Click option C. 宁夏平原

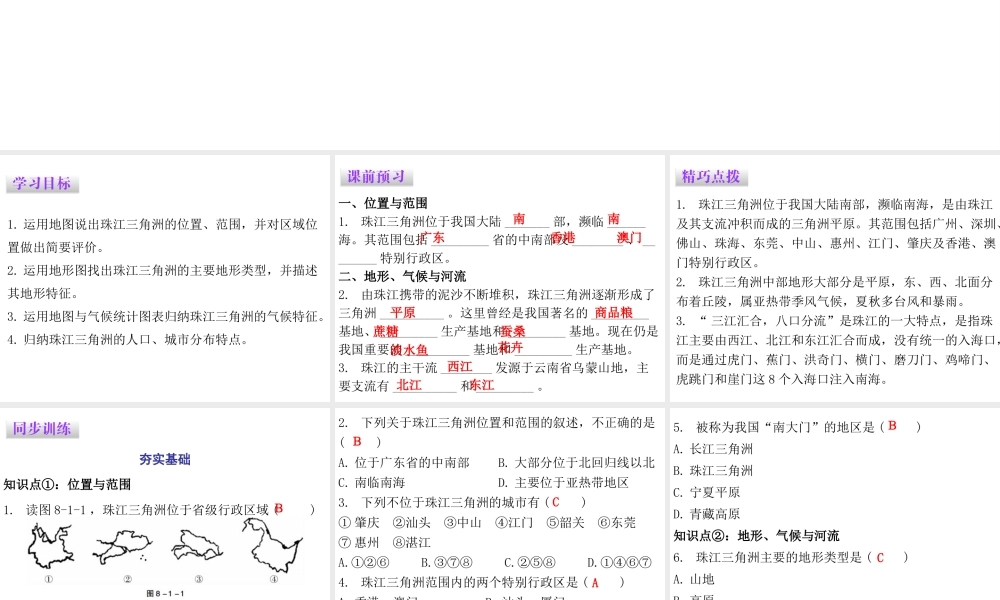coord(707,492)
